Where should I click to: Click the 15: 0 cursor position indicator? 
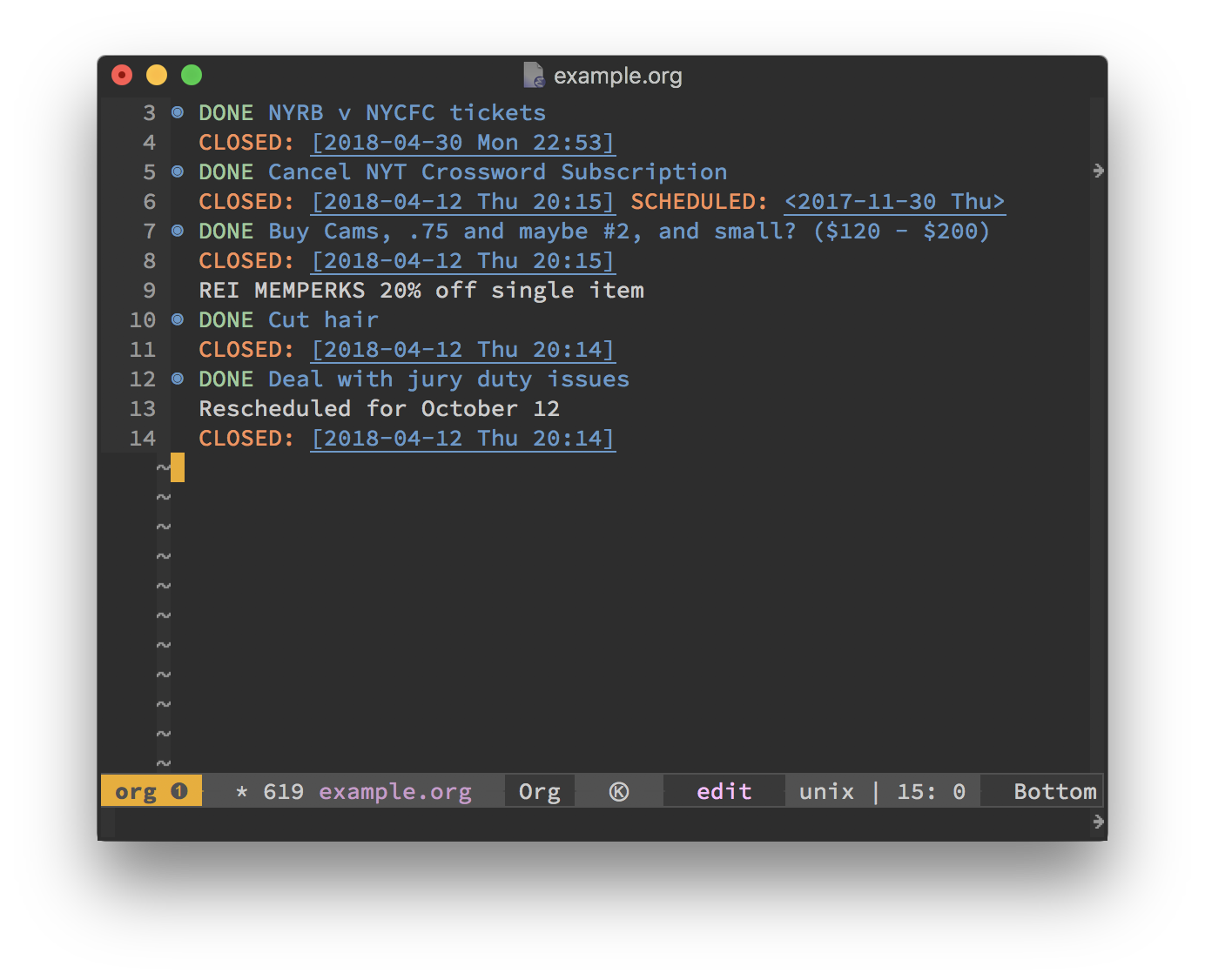pos(932,792)
